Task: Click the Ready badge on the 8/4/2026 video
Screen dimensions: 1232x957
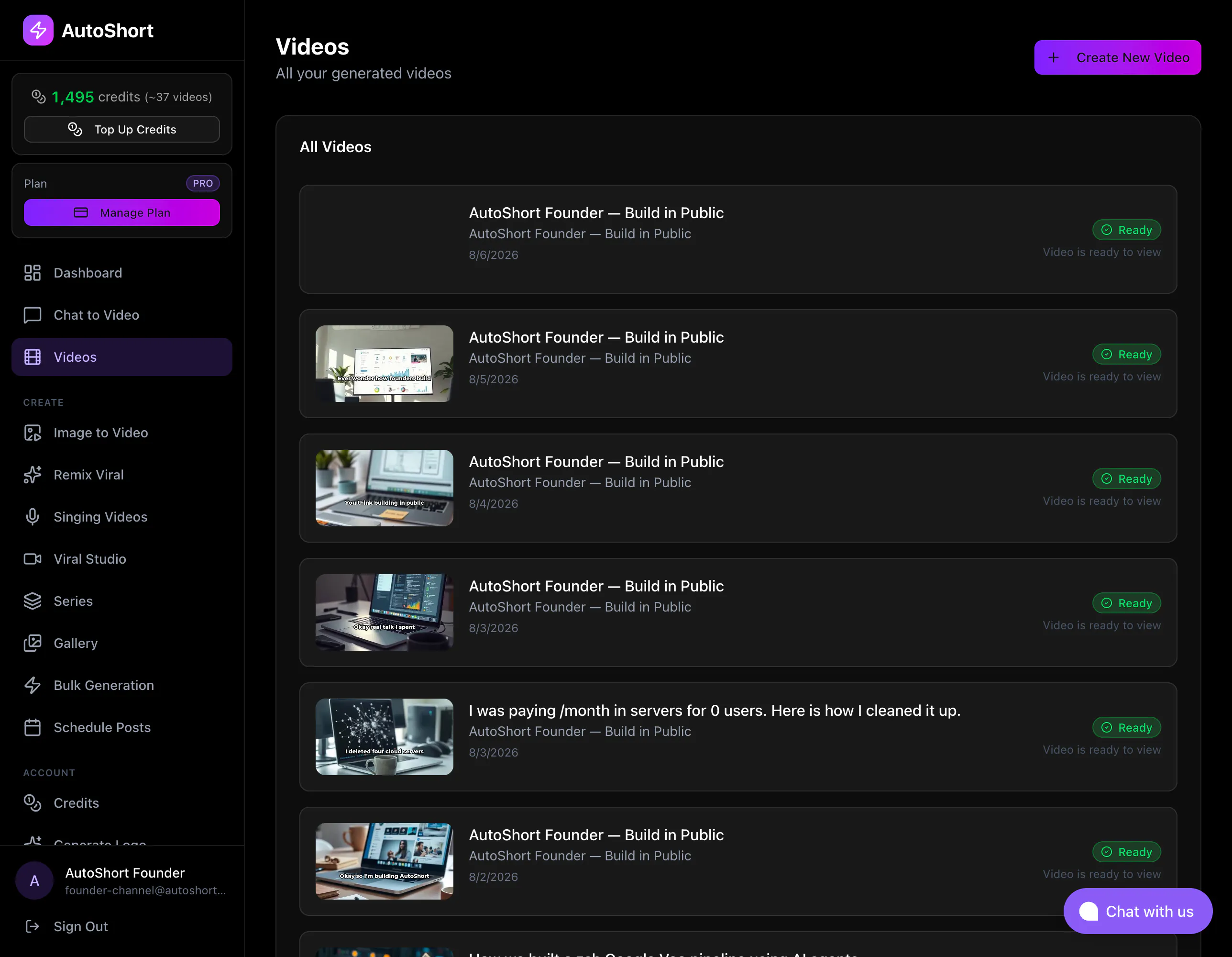Action: (x=1126, y=478)
